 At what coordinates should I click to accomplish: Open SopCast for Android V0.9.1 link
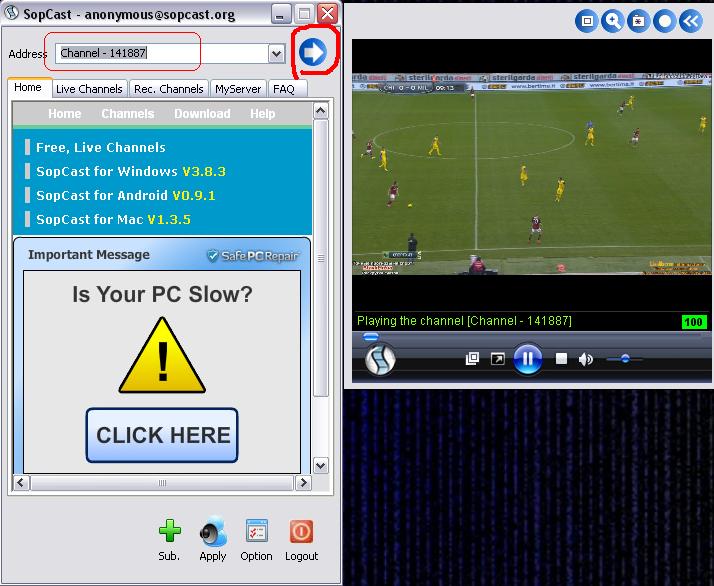click(x=125, y=196)
